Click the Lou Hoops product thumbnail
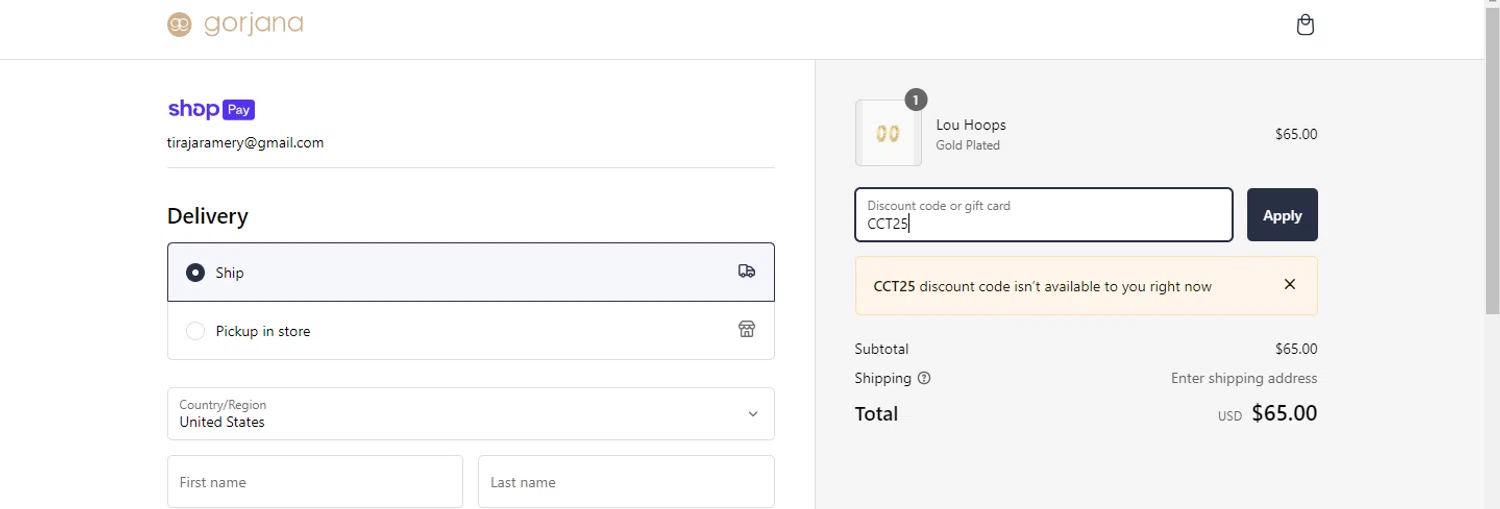Viewport: 1500px width, 509px height. 888,133
